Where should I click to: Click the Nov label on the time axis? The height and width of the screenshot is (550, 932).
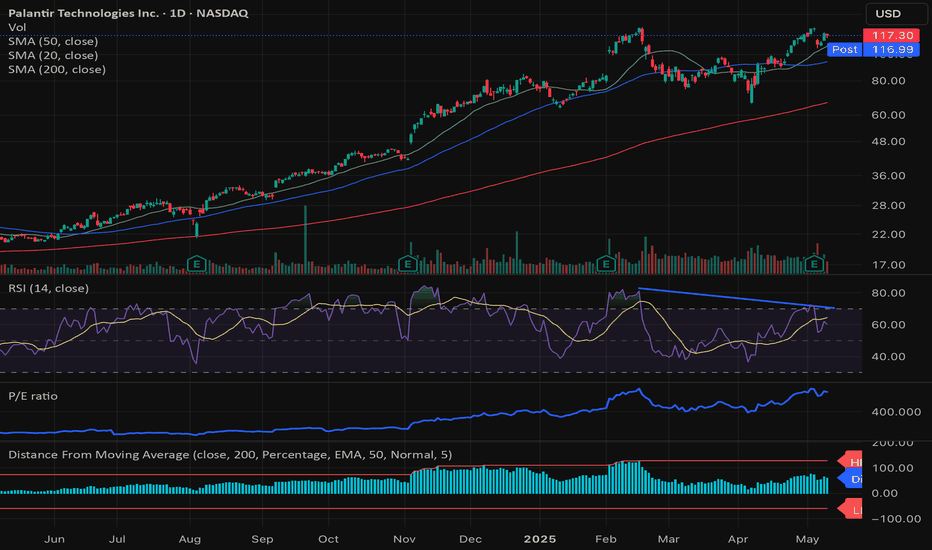(x=404, y=539)
